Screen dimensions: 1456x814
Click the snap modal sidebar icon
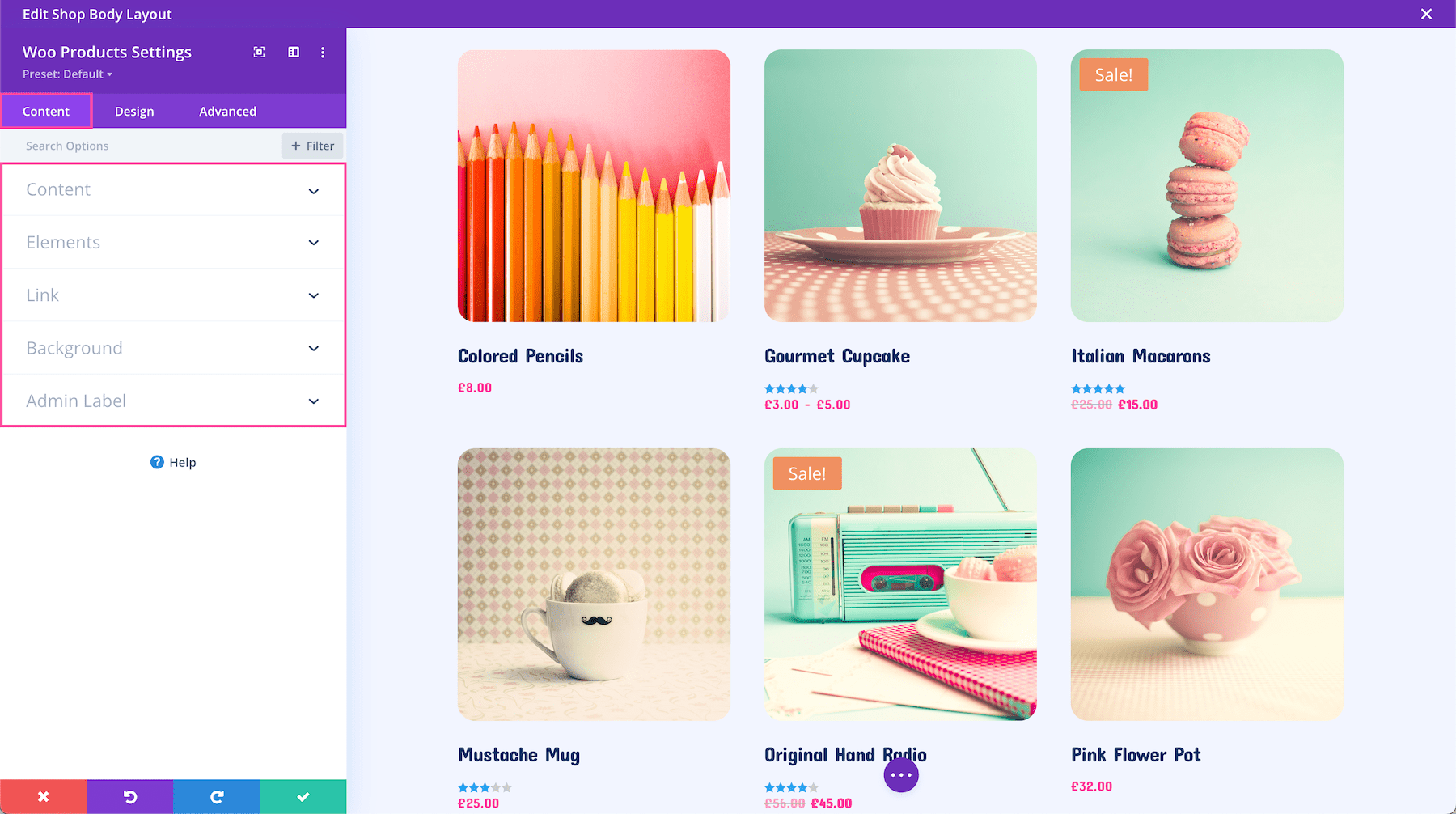pos(294,52)
